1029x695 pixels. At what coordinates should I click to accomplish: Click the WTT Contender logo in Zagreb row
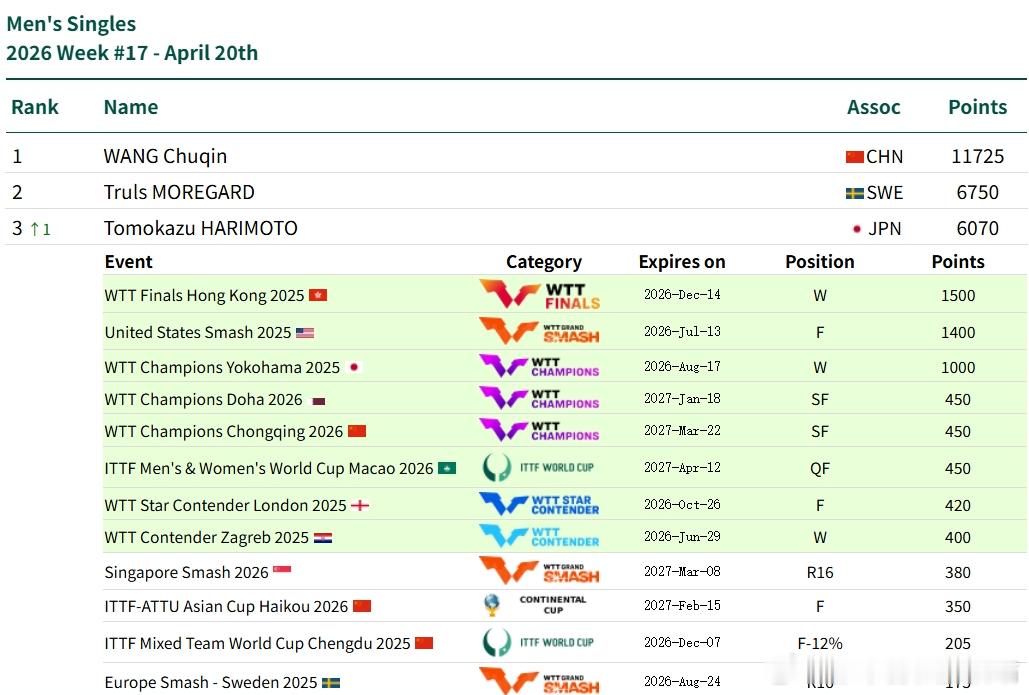click(x=539, y=536)
